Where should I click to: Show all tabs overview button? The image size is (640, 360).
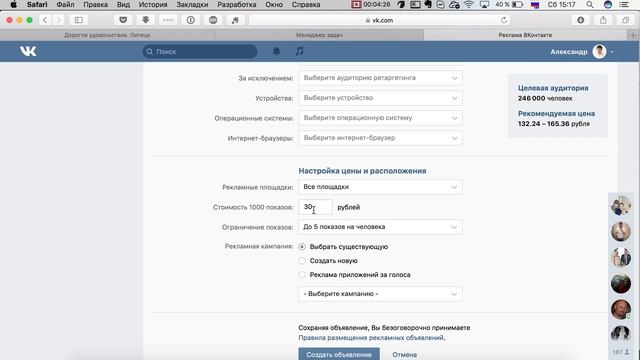pyautogui.click(x=625, y=20)
